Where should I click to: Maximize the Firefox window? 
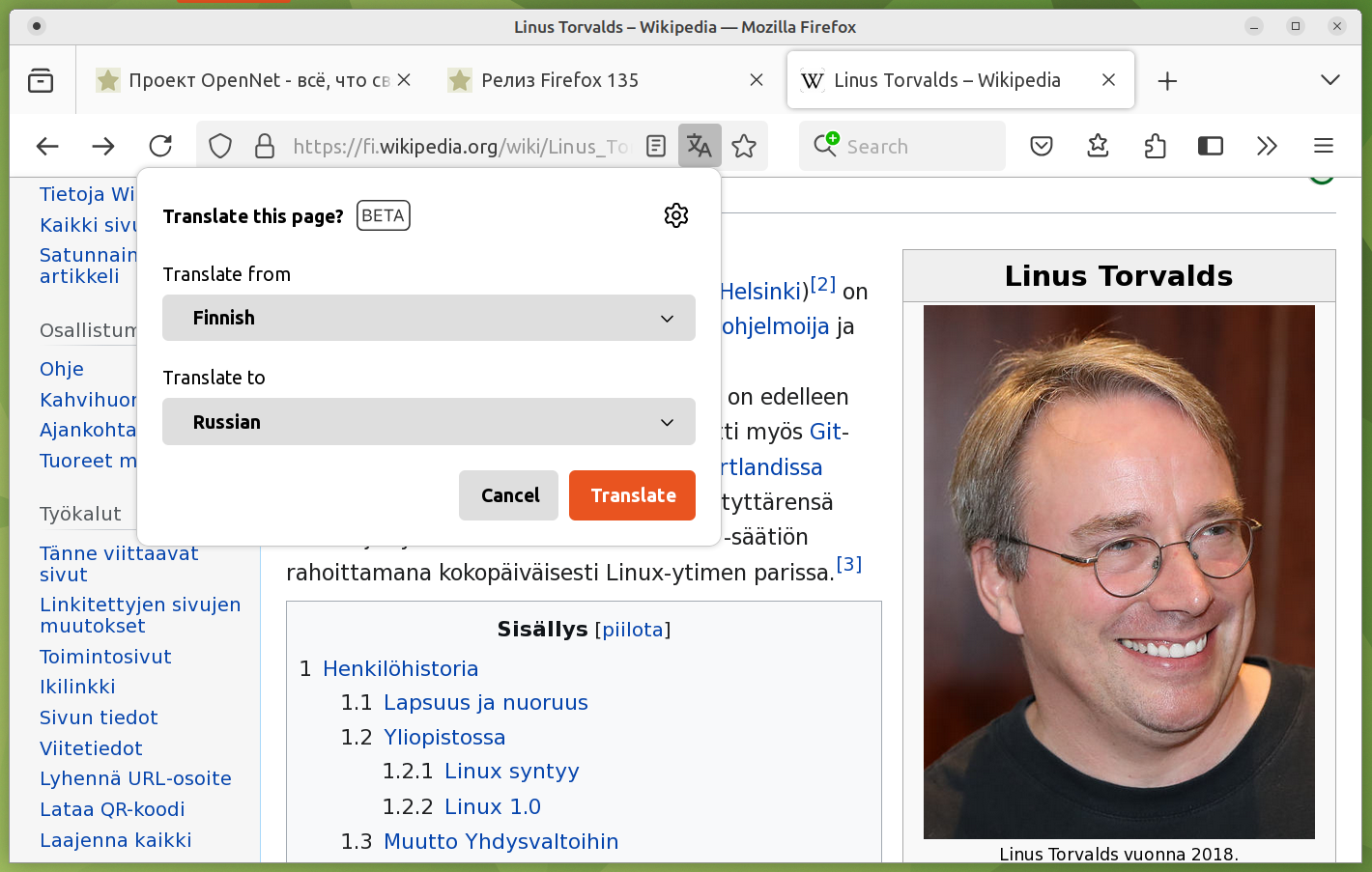[1296, 26]
